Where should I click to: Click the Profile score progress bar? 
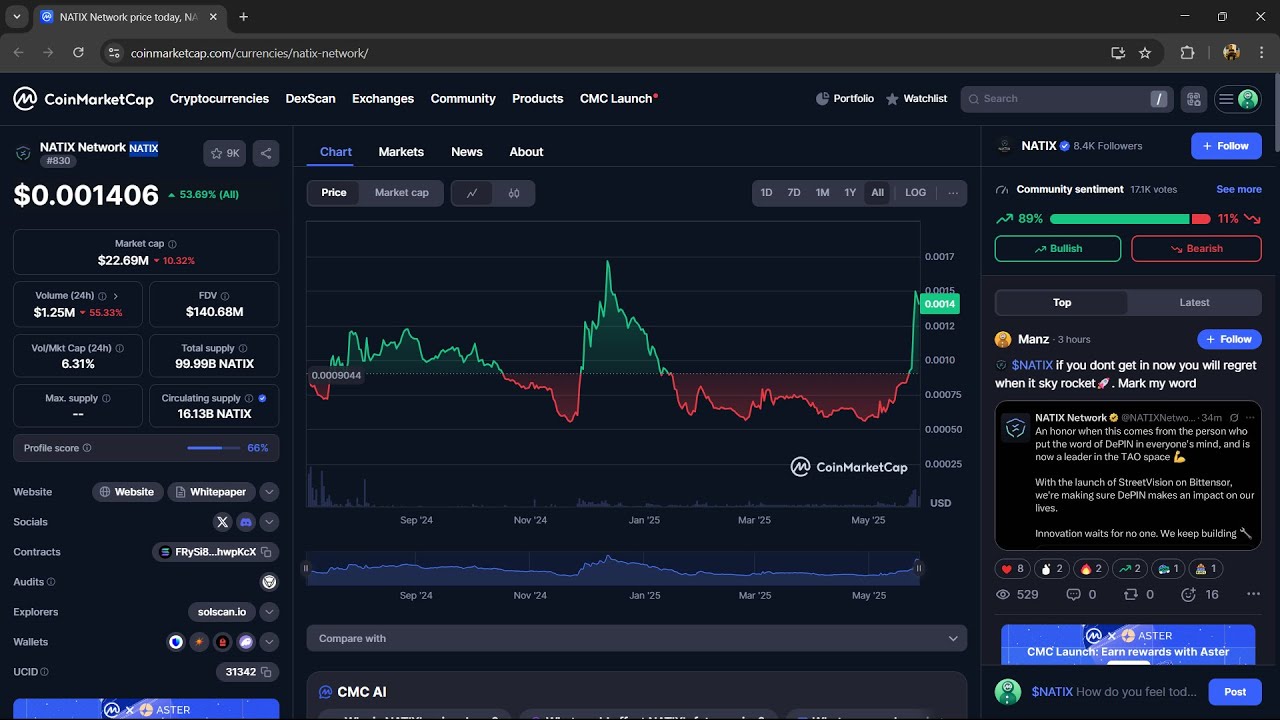pyautogui.click(x=213, y=448)
